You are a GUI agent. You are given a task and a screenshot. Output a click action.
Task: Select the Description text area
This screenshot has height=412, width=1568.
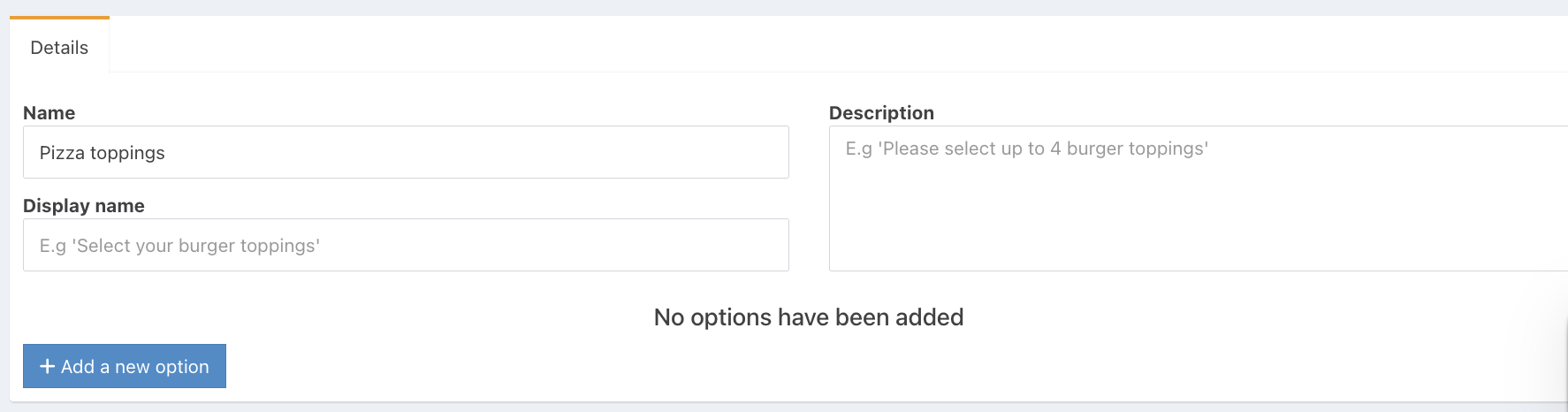pos(1198,198)
